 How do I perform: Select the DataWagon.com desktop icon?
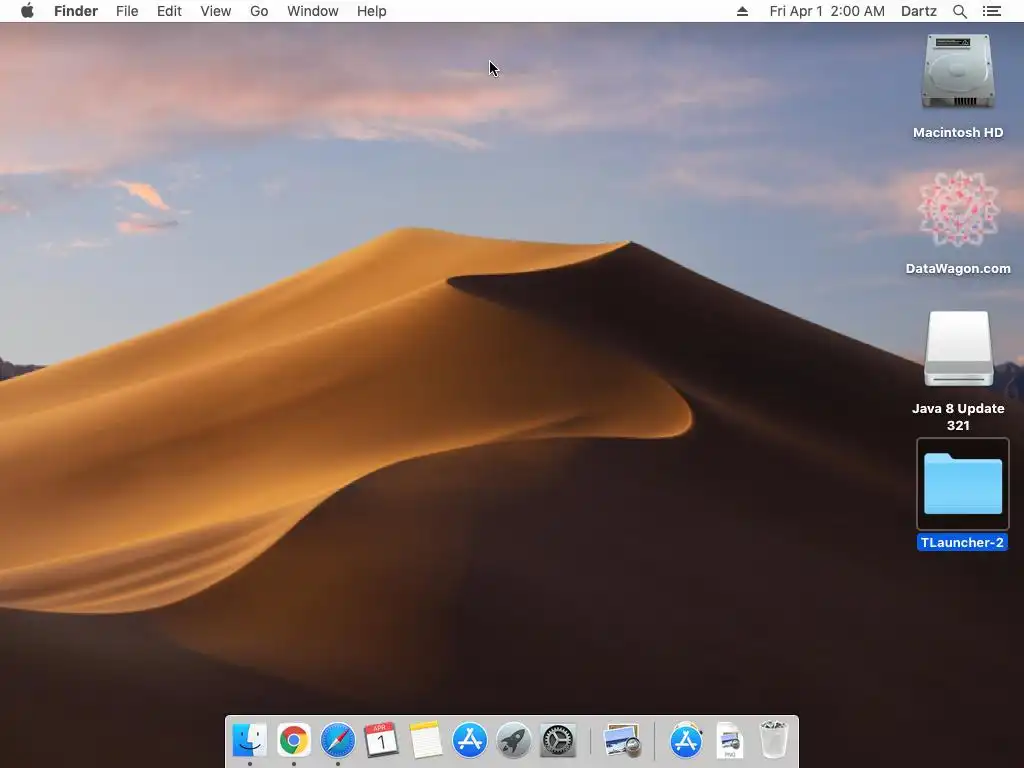pyautogui.click(x=958, y=209)
